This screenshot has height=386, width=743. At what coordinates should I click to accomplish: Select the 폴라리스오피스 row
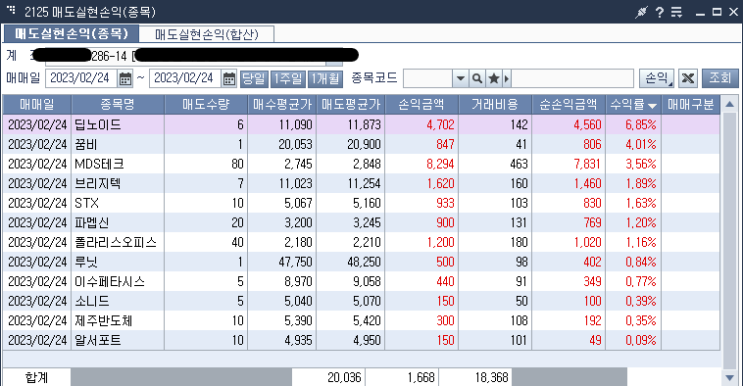coord(361,242)
